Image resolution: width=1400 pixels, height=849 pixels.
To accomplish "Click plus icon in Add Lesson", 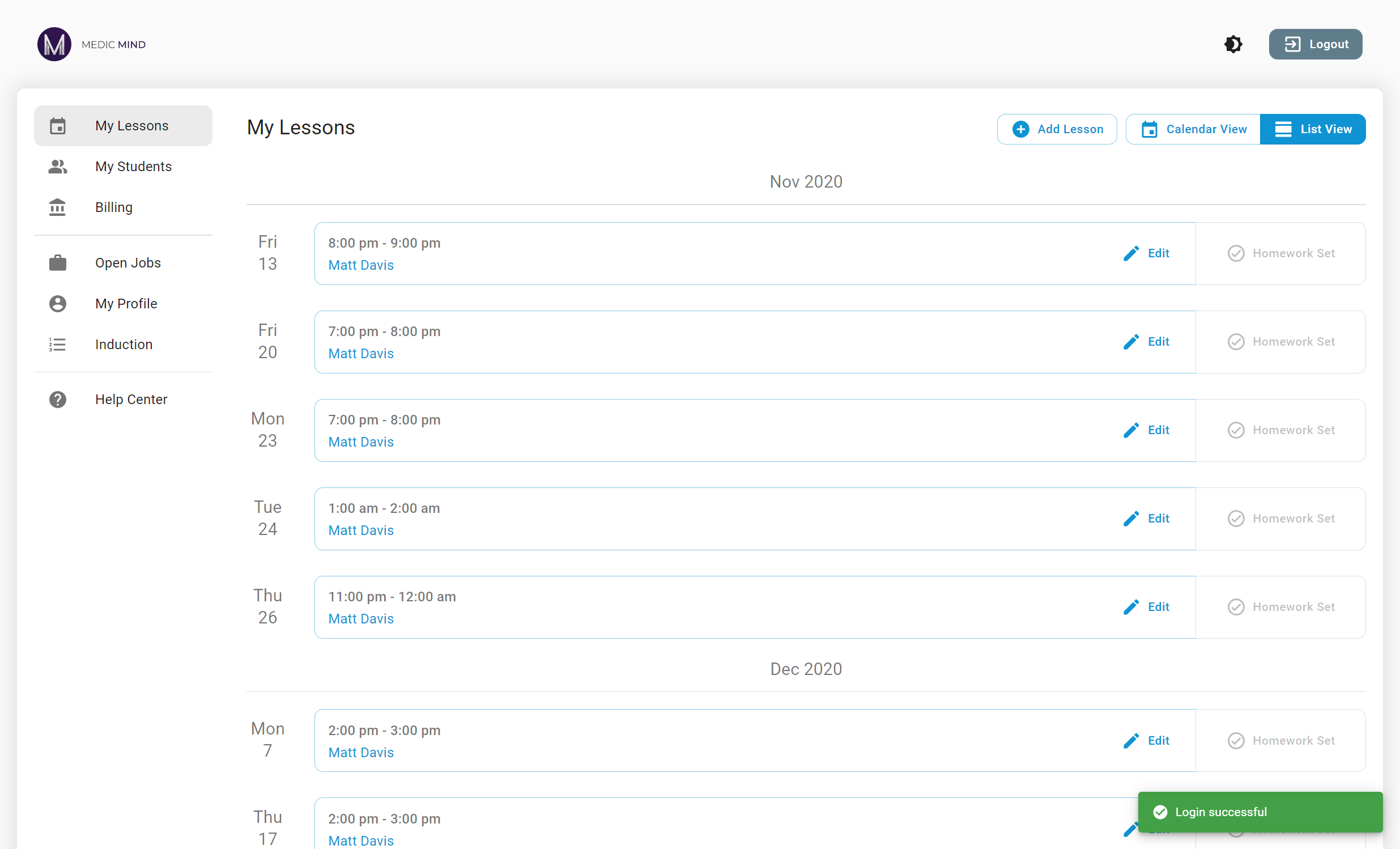I will [1020, 130].
